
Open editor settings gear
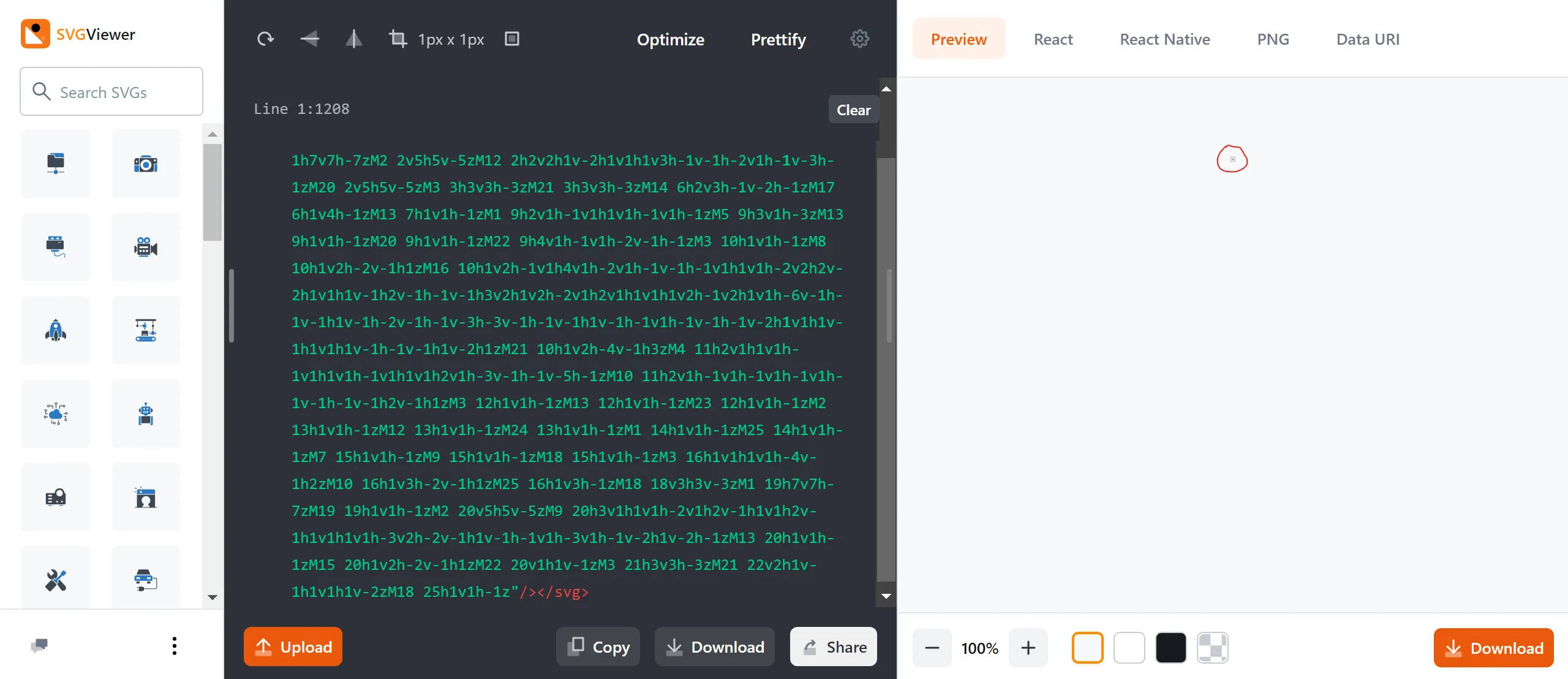click(859, 39)
